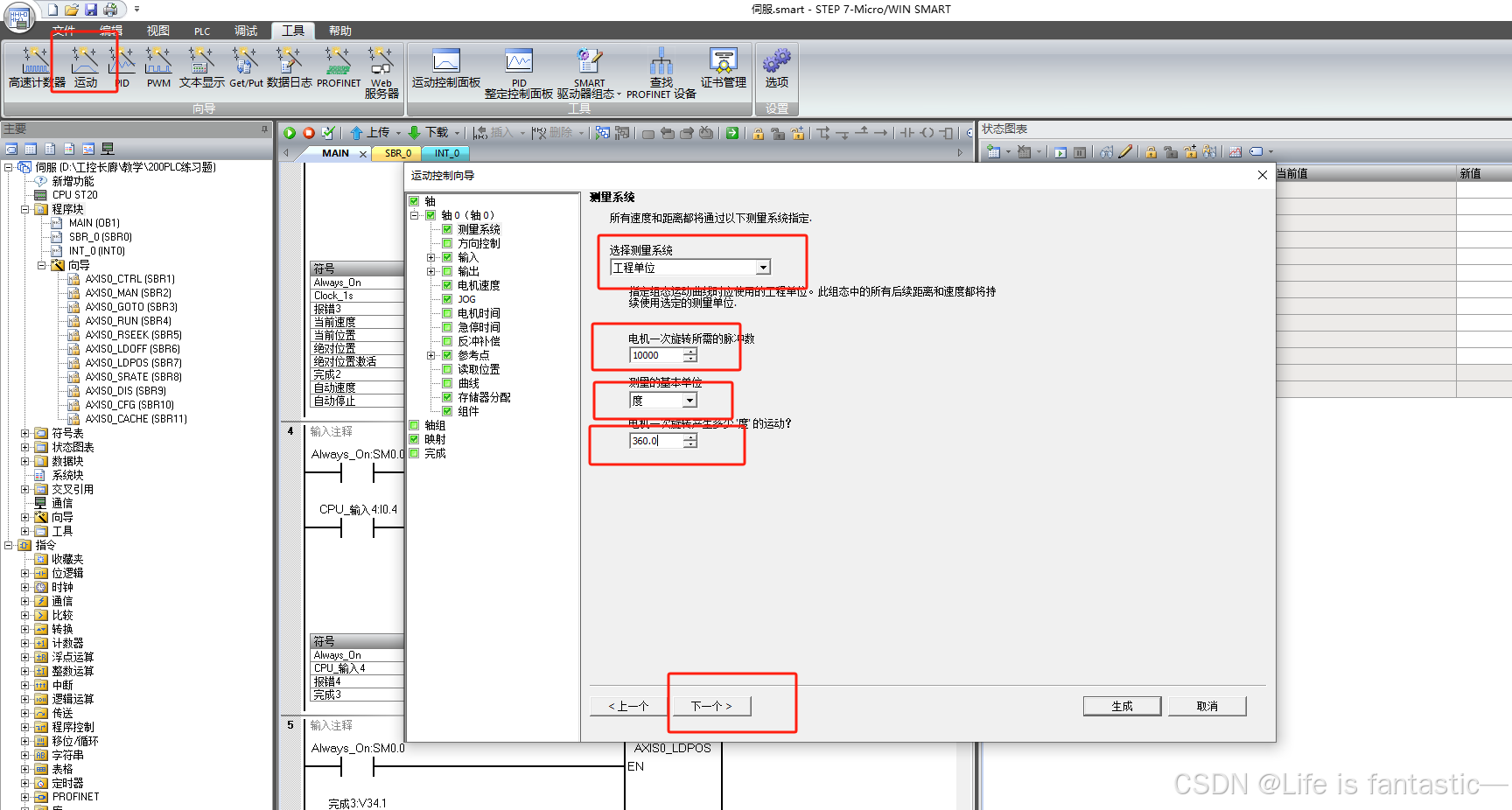Click the 生成 button to generate code

(x=1122, y=706)
